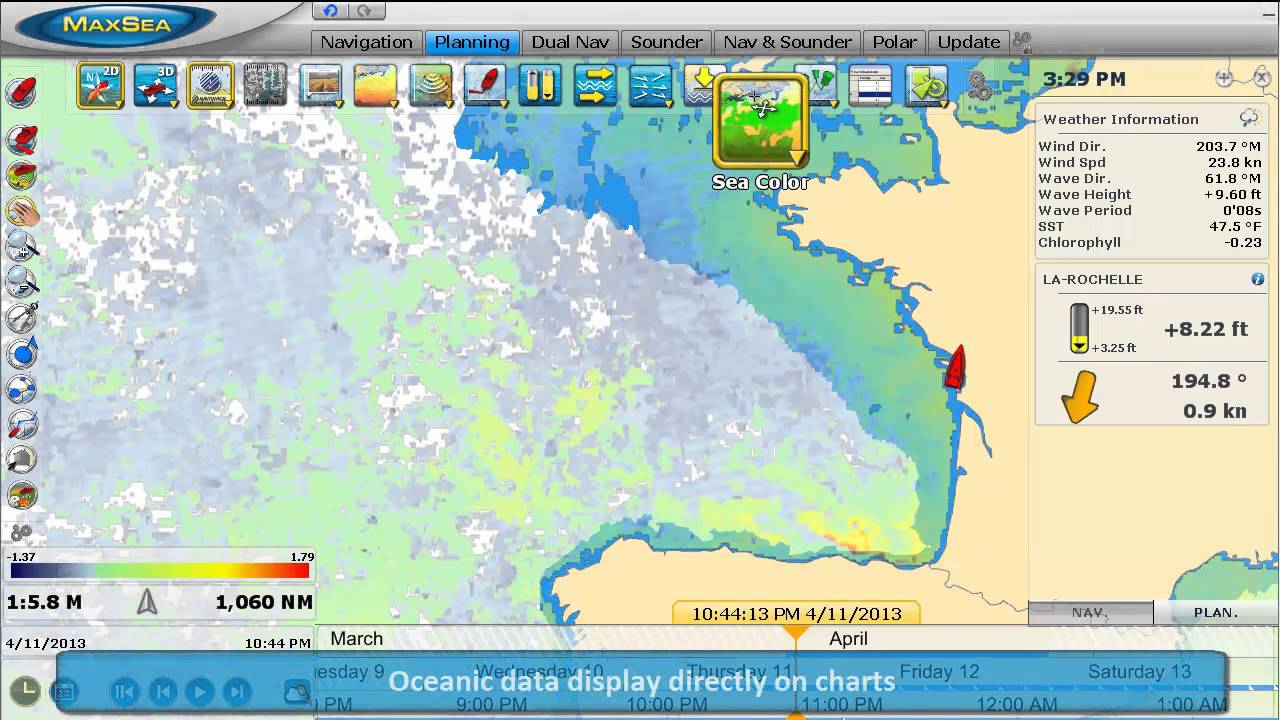Click the table list toolbar icon
The image size is (1280, 720).
click(870, 85)
